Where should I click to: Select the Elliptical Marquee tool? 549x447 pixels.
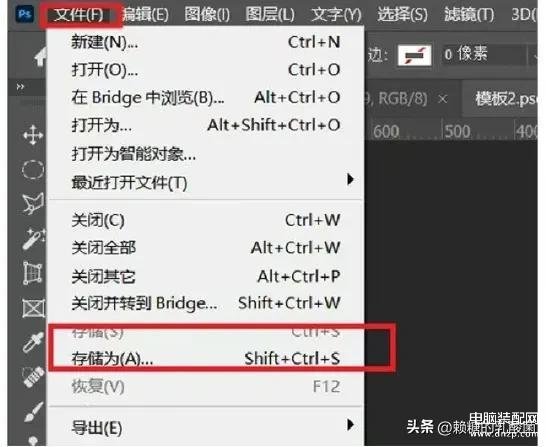[x=33, y=170]
